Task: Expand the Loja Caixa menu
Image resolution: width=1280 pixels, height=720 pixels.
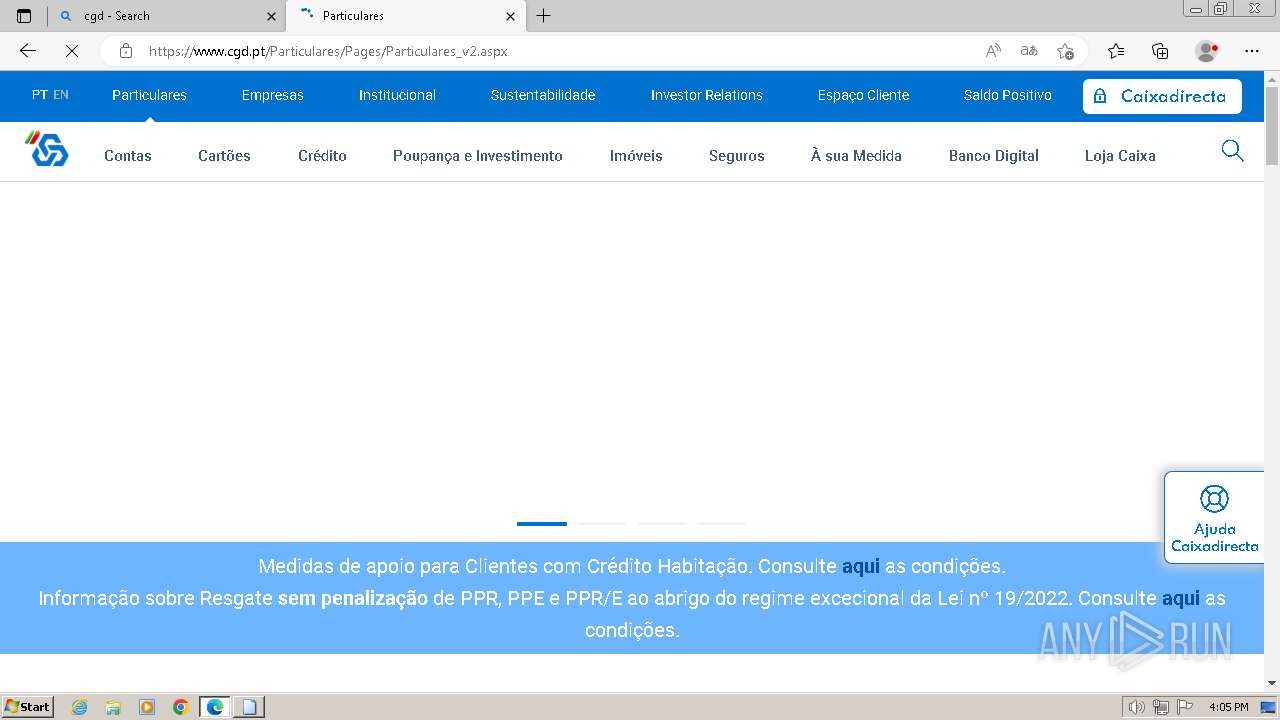Action: point(1120,156)
